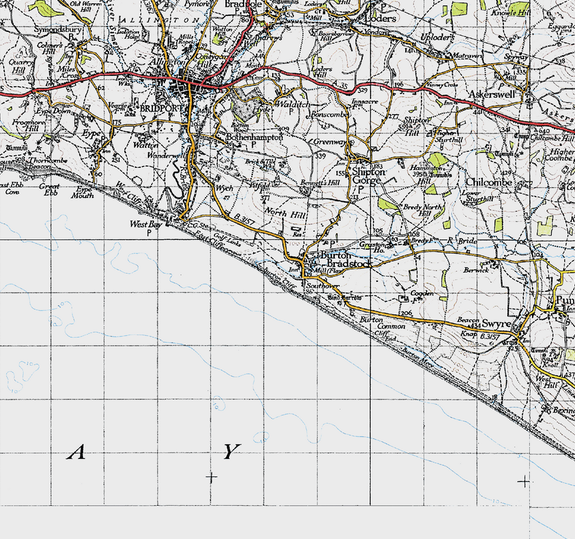Click the North Hill label
575x539 pixels.
coord(285,213)
